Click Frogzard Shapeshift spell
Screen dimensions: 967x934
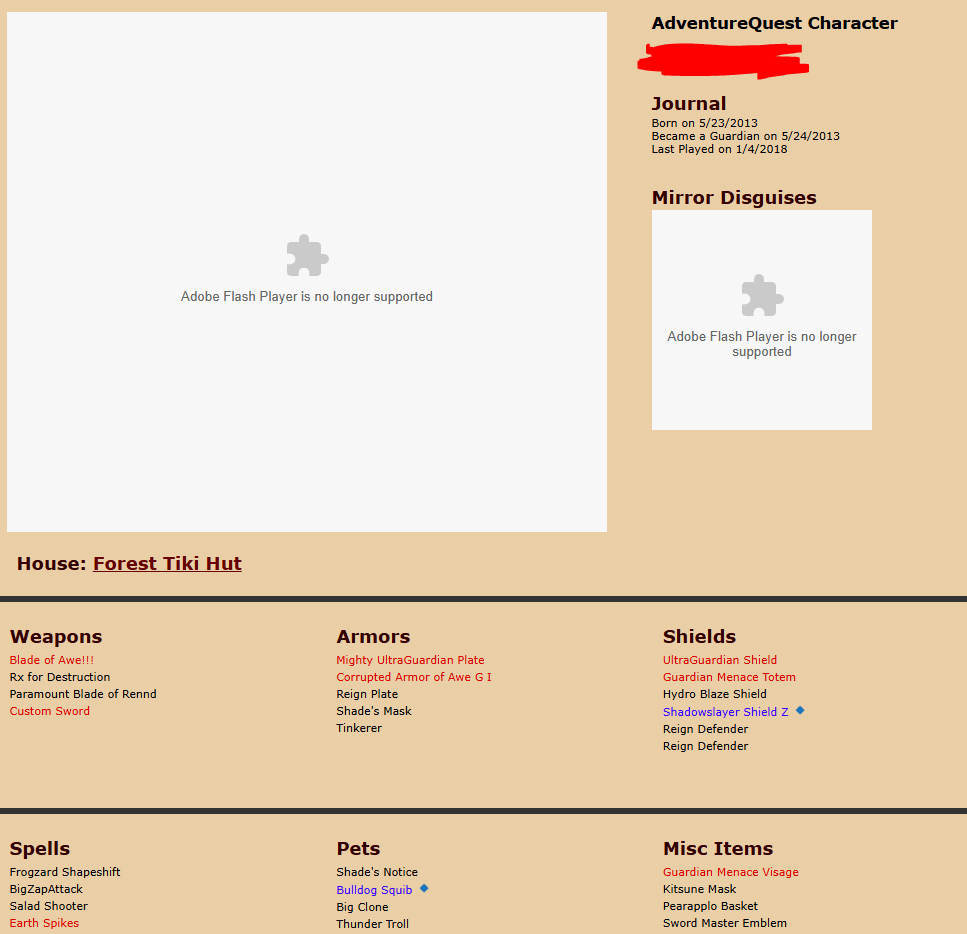point(65,872)
